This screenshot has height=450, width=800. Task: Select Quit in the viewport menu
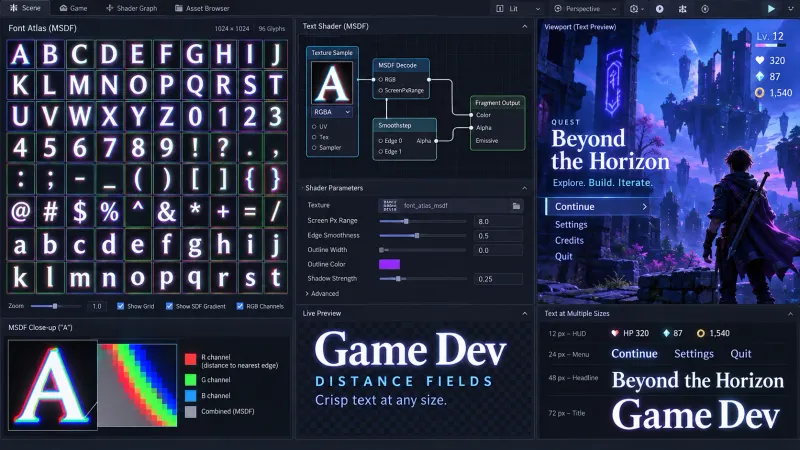563,256
